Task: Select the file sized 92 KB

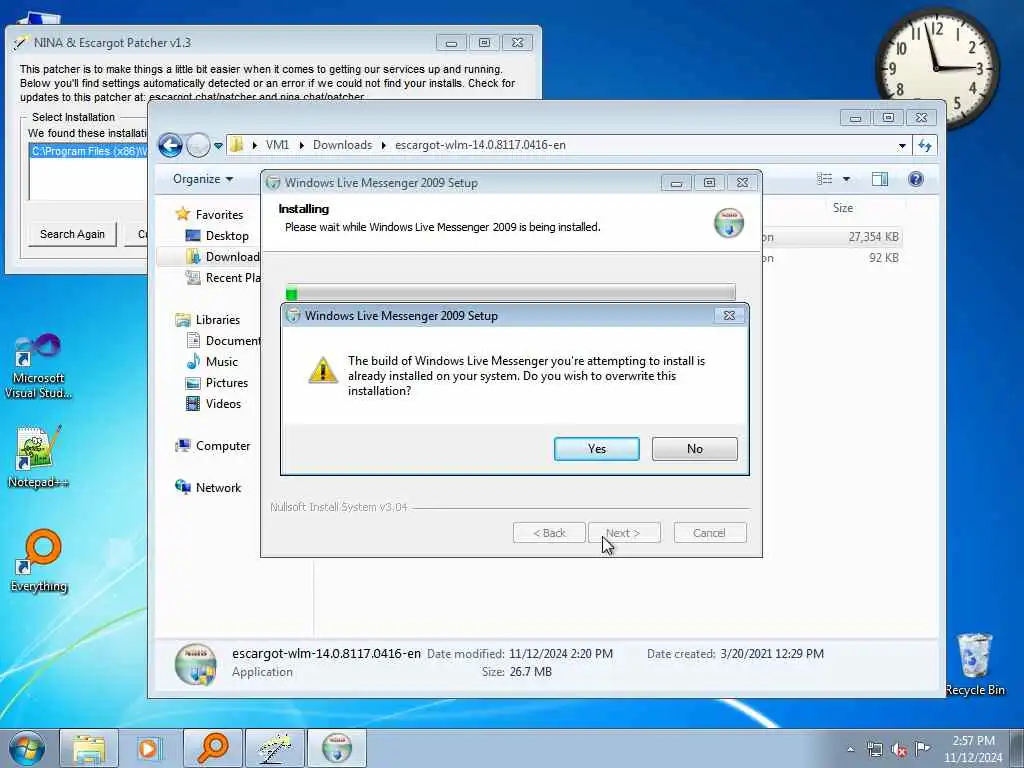Action: click(832, 258)
